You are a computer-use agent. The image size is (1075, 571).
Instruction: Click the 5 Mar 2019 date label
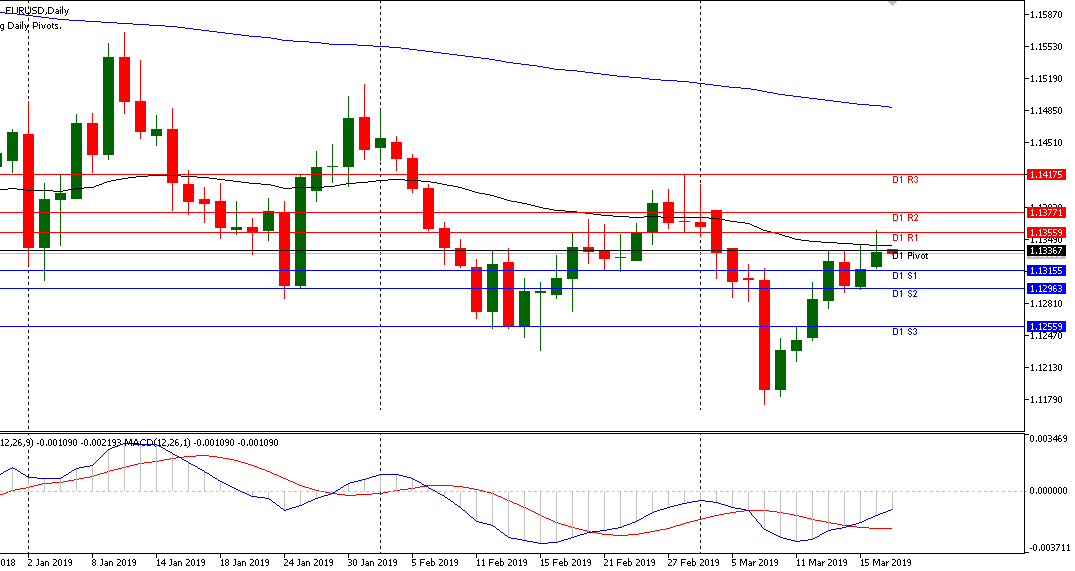[753, 562]
